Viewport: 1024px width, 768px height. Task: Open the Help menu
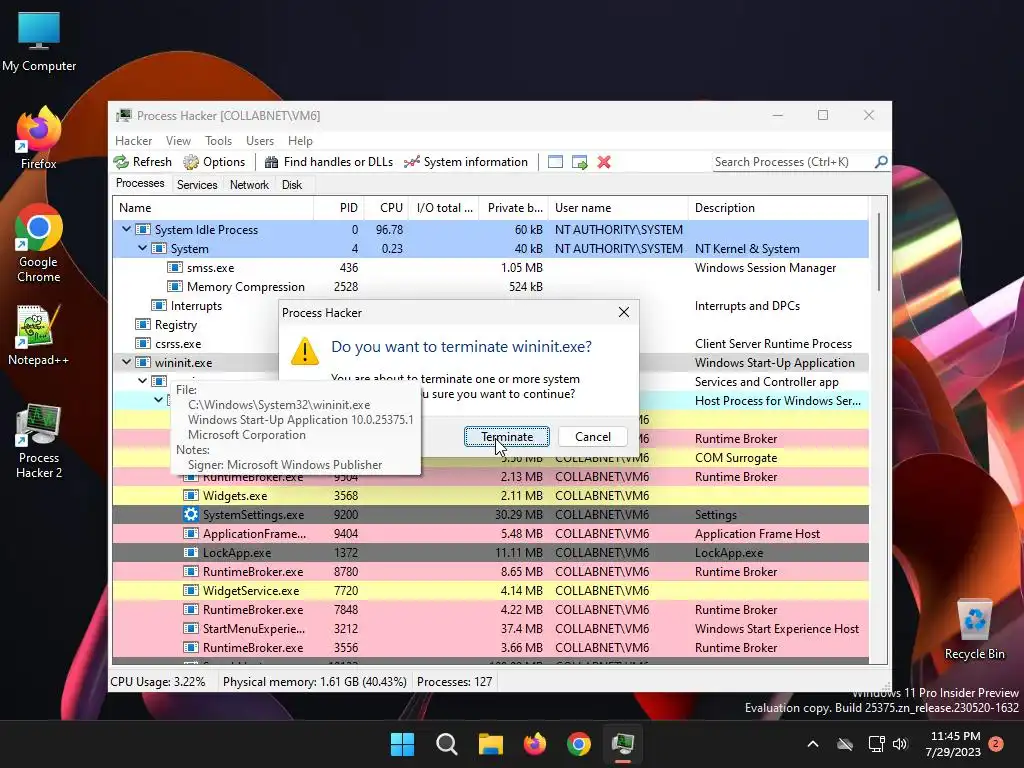click(300, 140)
